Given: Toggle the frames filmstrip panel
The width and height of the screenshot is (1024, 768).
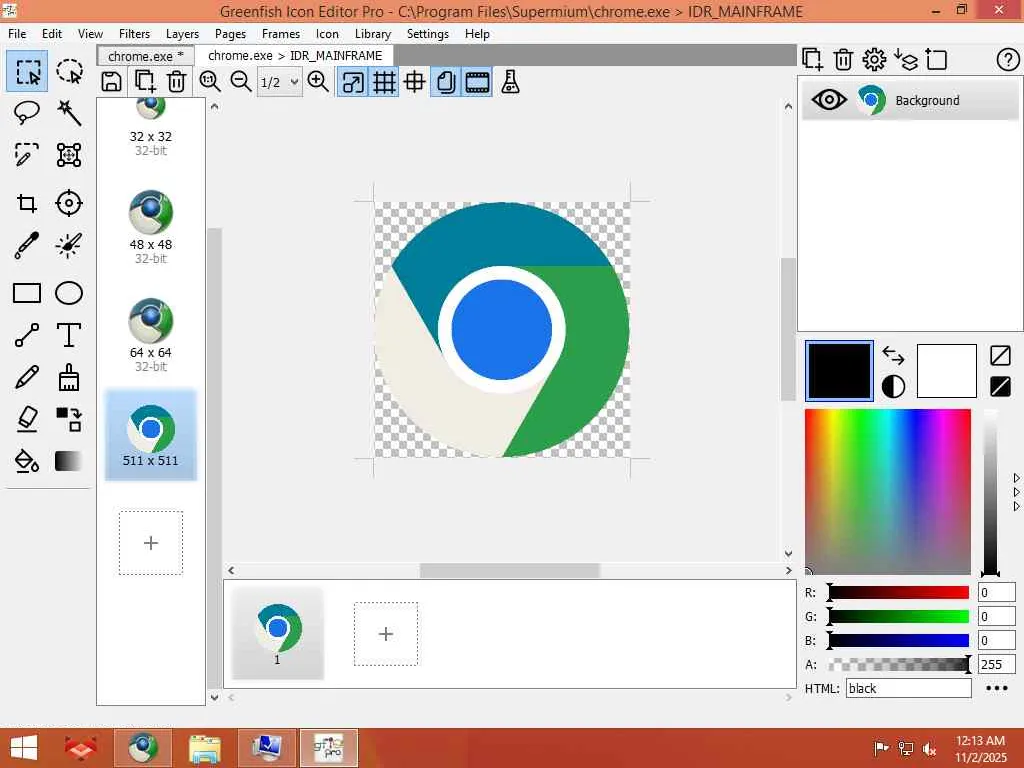Looking at the screenshot, I should click(x=477, y=82).
